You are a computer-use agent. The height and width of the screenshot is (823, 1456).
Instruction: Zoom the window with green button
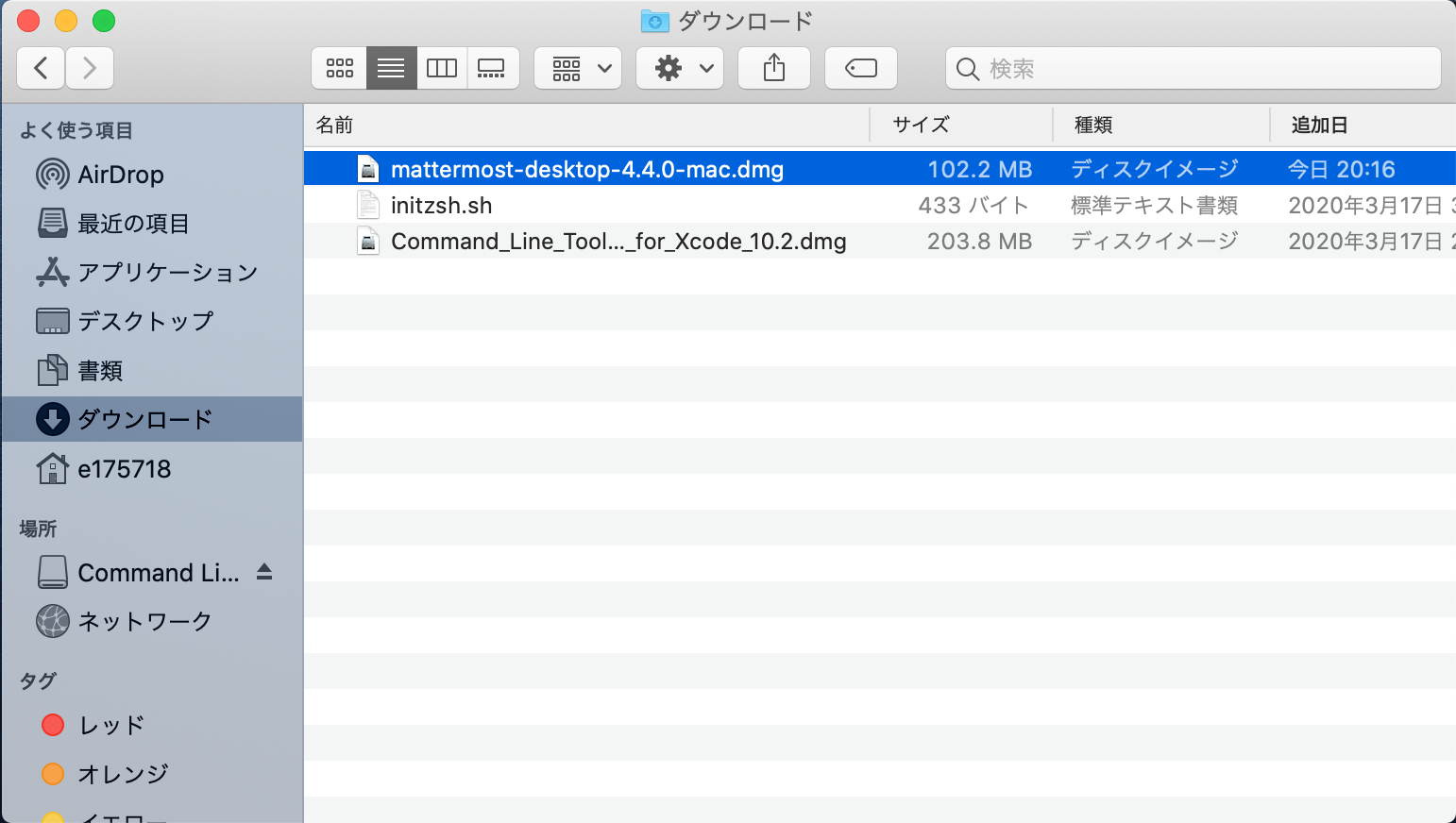[x=104, y=20]
